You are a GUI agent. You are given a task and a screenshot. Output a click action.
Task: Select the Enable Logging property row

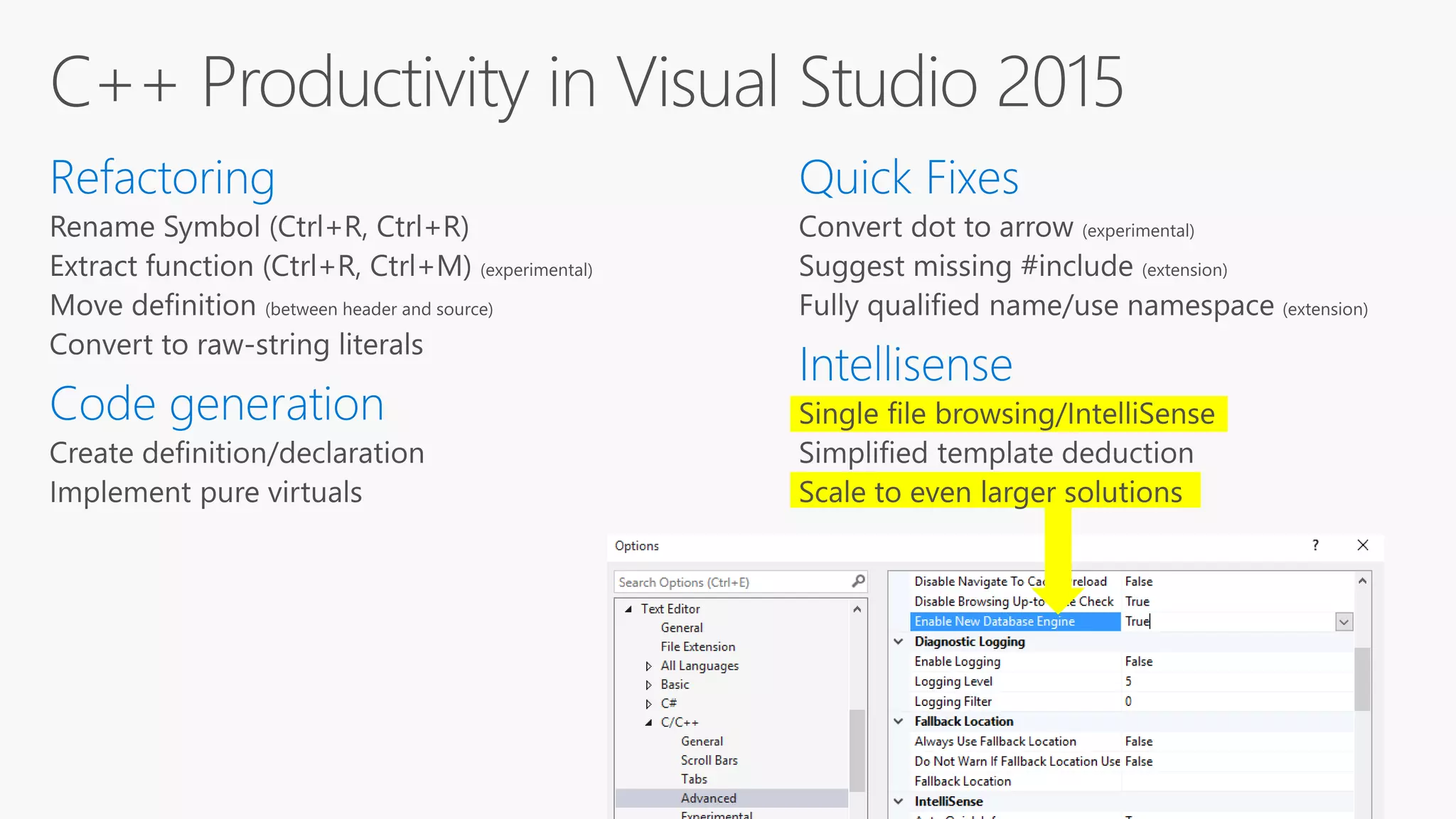(957, 662)
